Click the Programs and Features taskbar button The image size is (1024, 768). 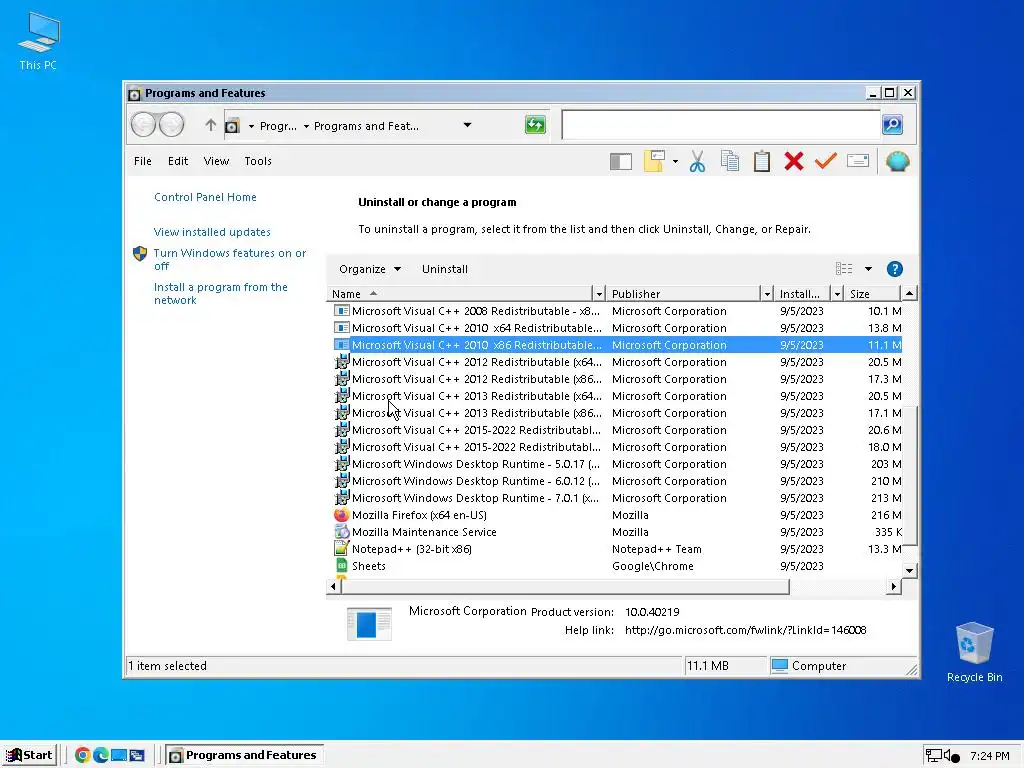click(x=244, y=755)
